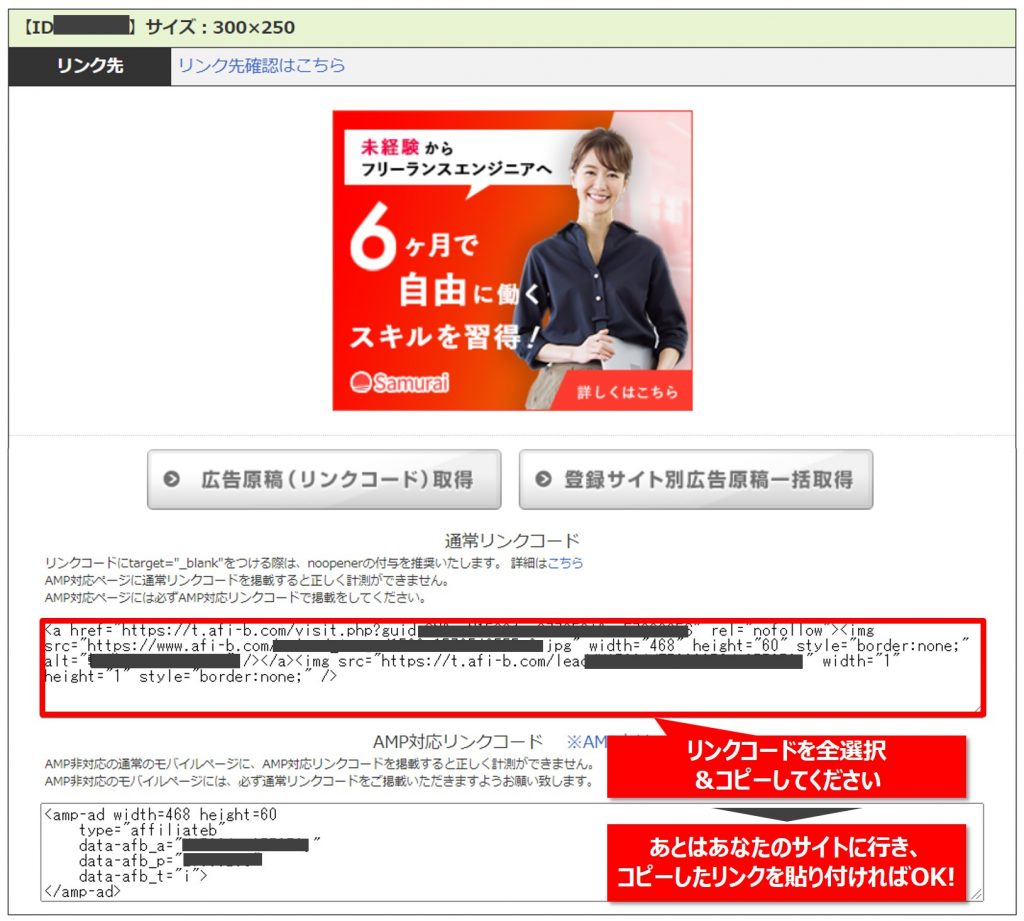Click the black downward arrow between red callouts
The width and height of the screenshot is (1024, 921).
click(786, 814)
